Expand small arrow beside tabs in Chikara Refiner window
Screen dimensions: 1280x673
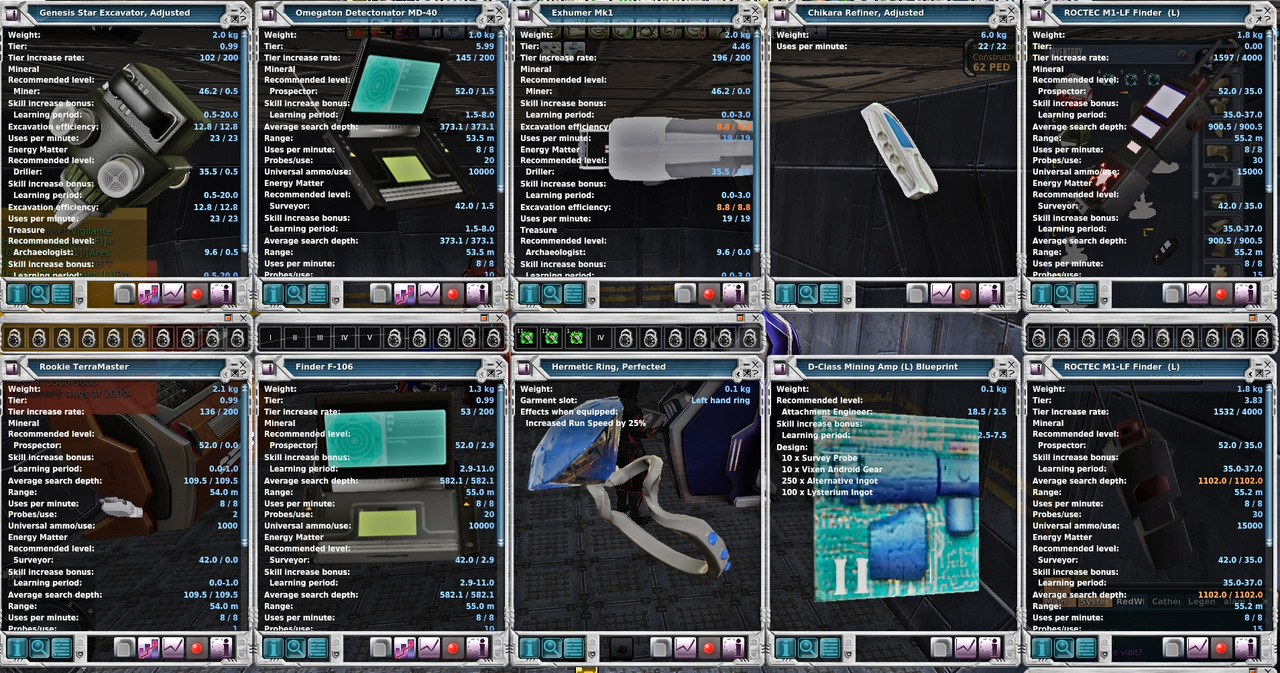848,300
